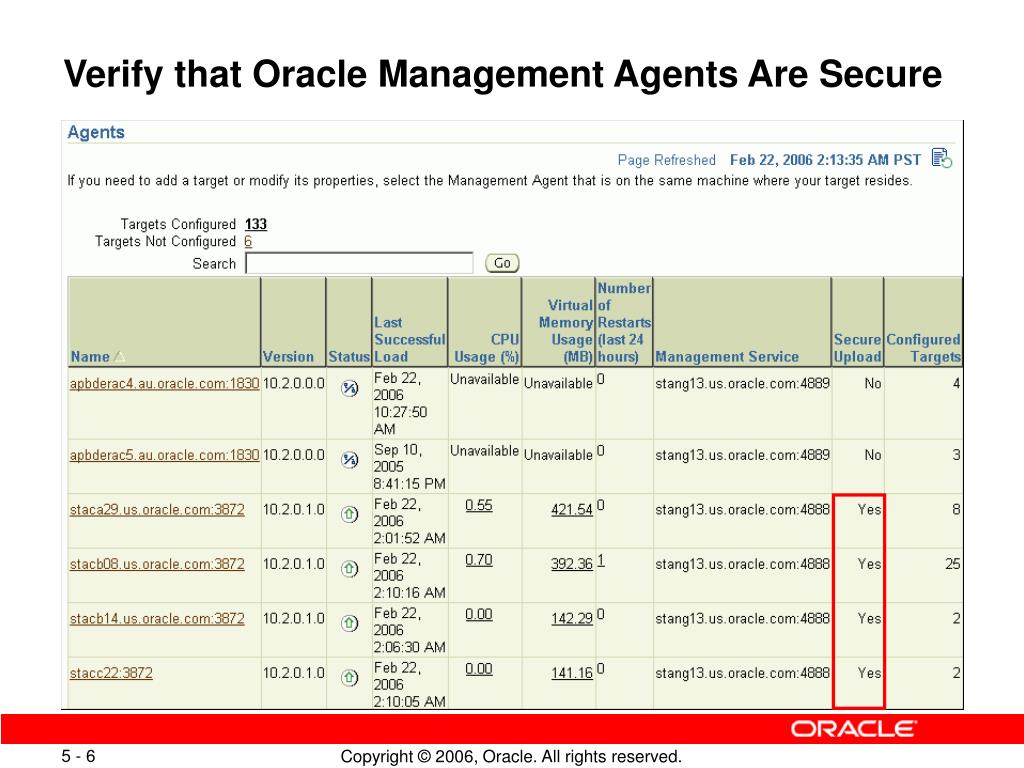The image size is (1024, 768).
Task: Click management service for apbderac4 row
Action: (743, 383)
